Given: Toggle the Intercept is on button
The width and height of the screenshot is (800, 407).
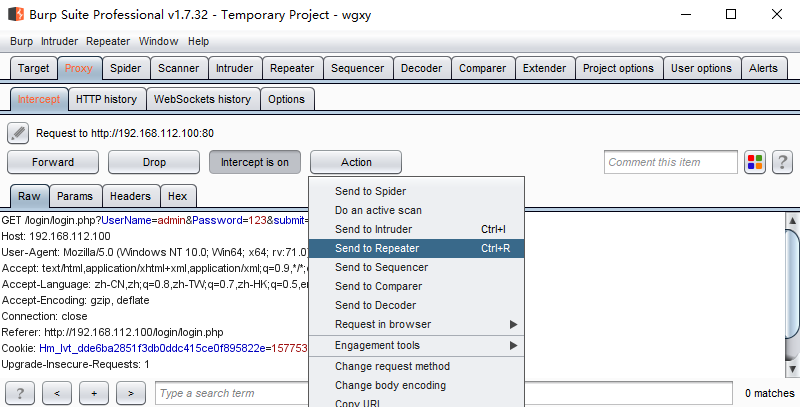Looking at the screenshot, I should click(254, 162).
